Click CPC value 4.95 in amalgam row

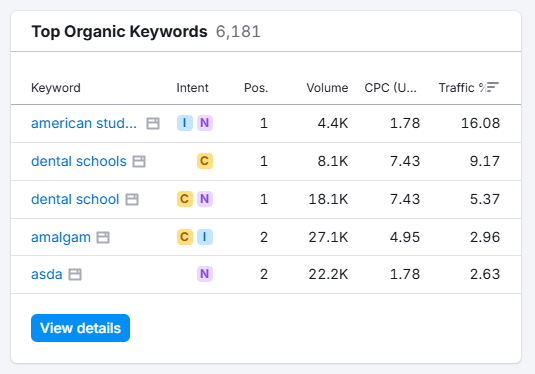tap(405, 237)
